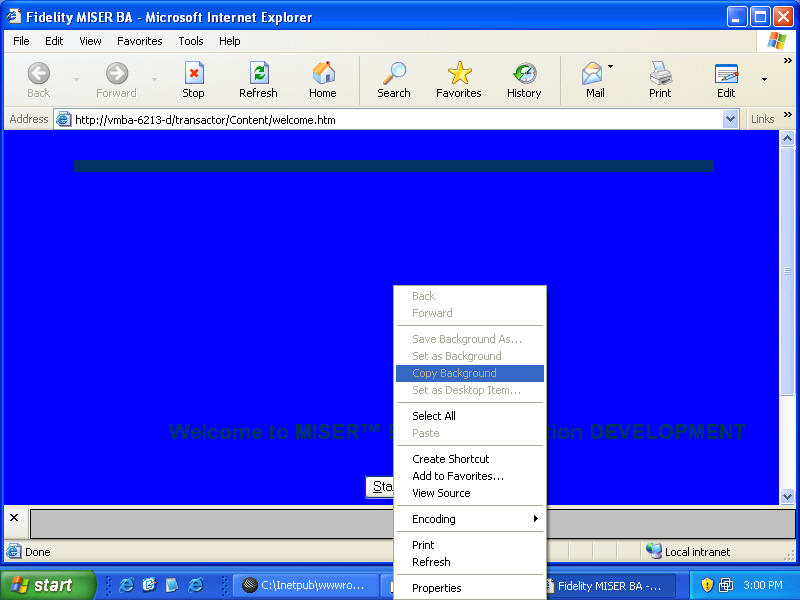
Task: Choose Select All in the context menu
Action: (470, 416)
